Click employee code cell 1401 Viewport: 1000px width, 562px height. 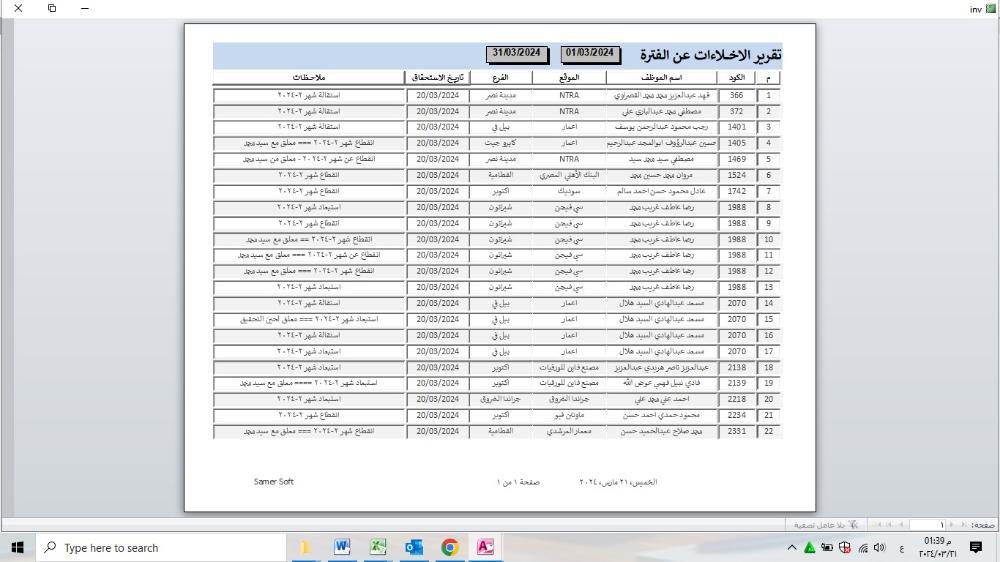pyautogui.click(x=737, y=127)
